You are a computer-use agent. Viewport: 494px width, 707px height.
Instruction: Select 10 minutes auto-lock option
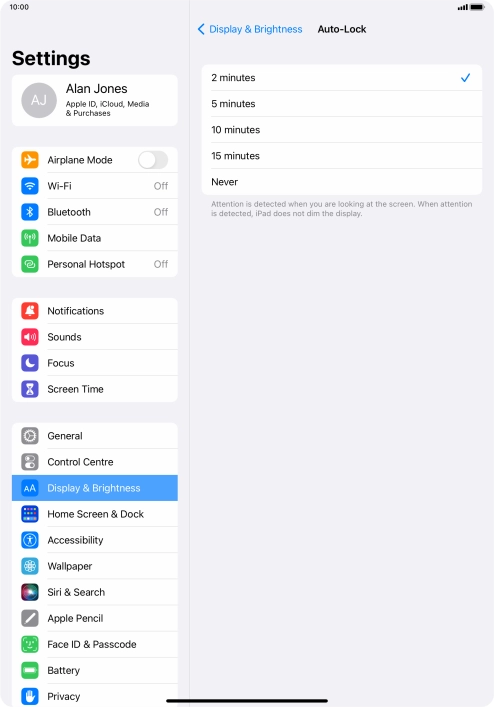tap(342, 130)
